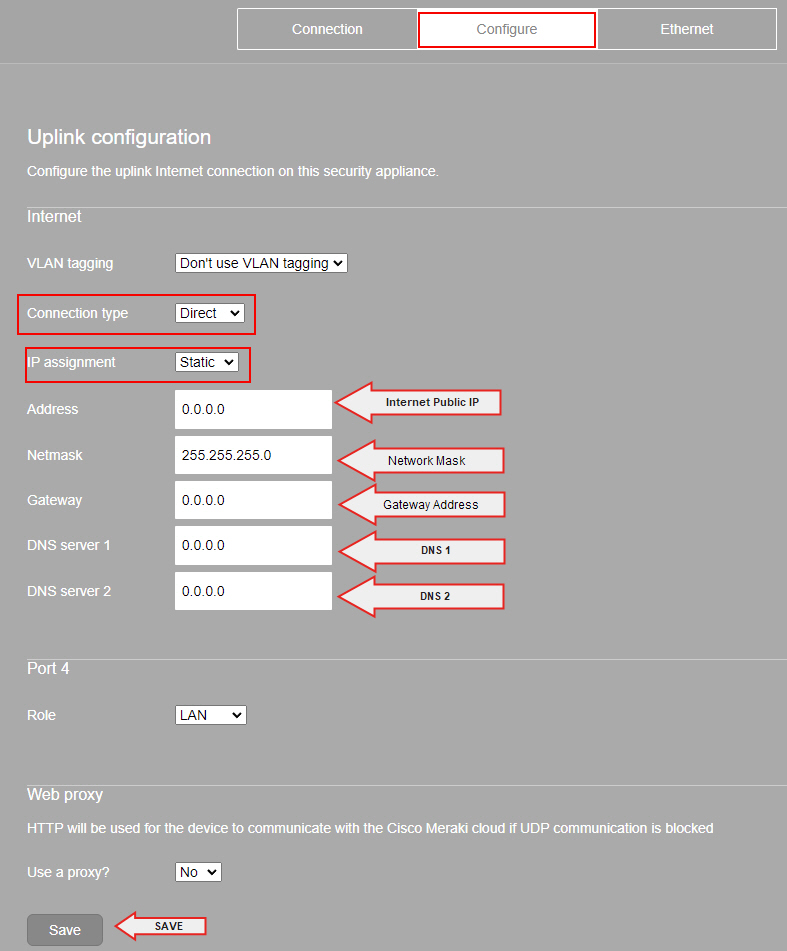Go to the Ethernet tab
The width and height of the screenshot is (787, 951).
click(686, 29)
